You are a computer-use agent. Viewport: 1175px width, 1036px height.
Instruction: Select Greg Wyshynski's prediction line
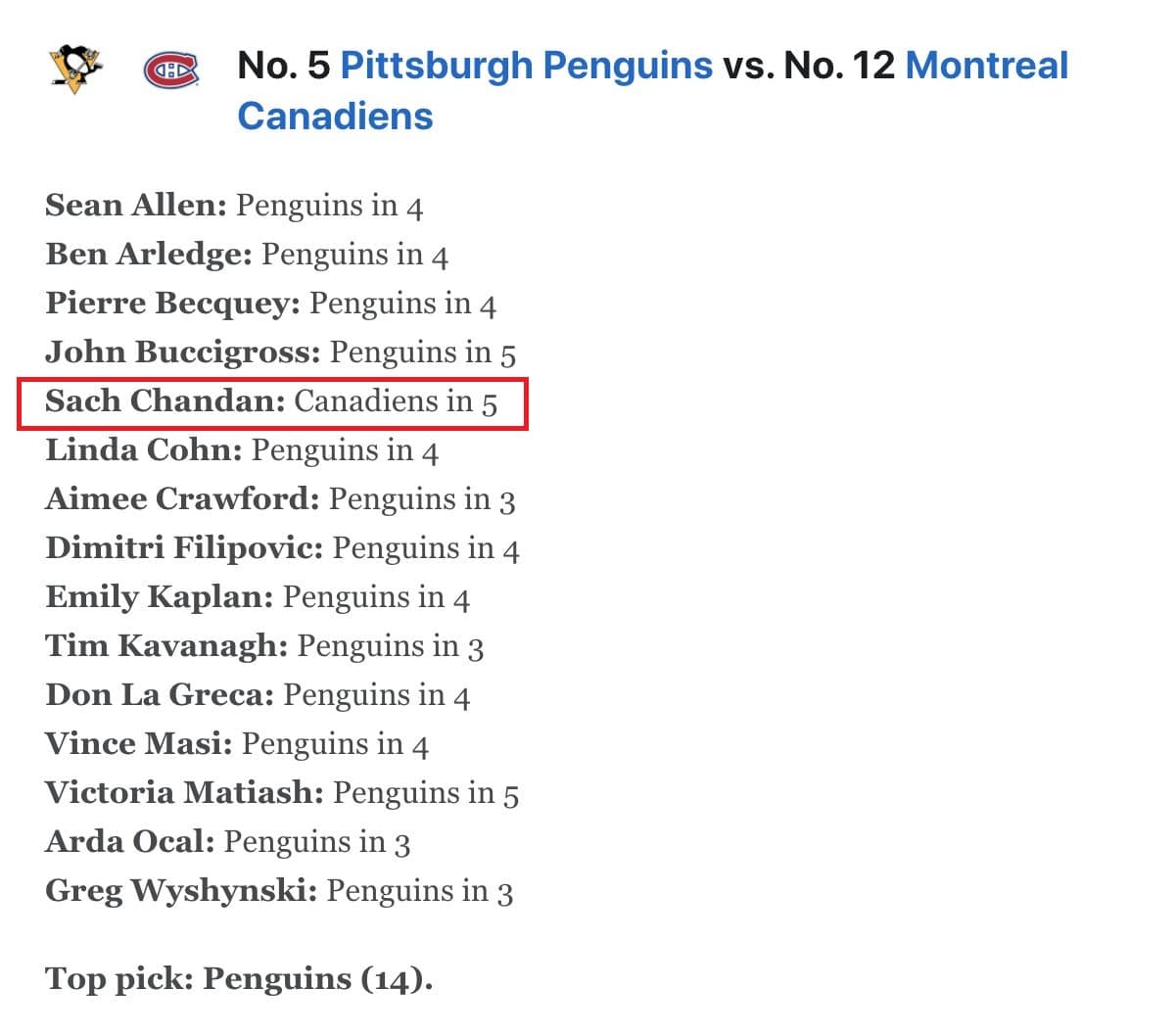coord(279,892)
